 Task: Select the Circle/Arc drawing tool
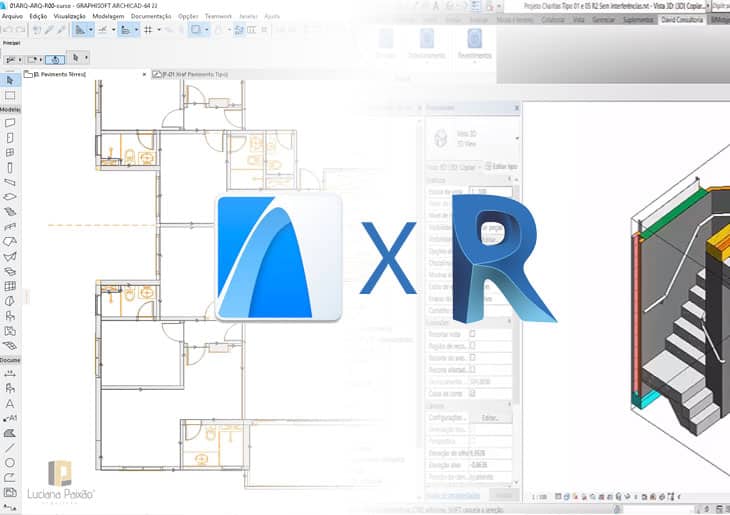click(x=10, y=462)
